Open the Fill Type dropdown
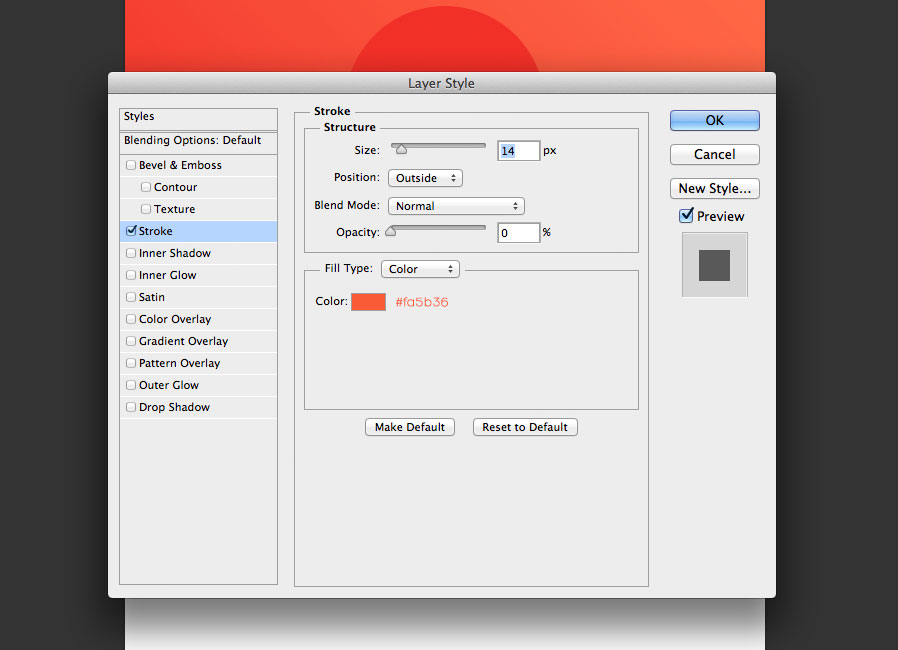 click(x=420, y=268)
